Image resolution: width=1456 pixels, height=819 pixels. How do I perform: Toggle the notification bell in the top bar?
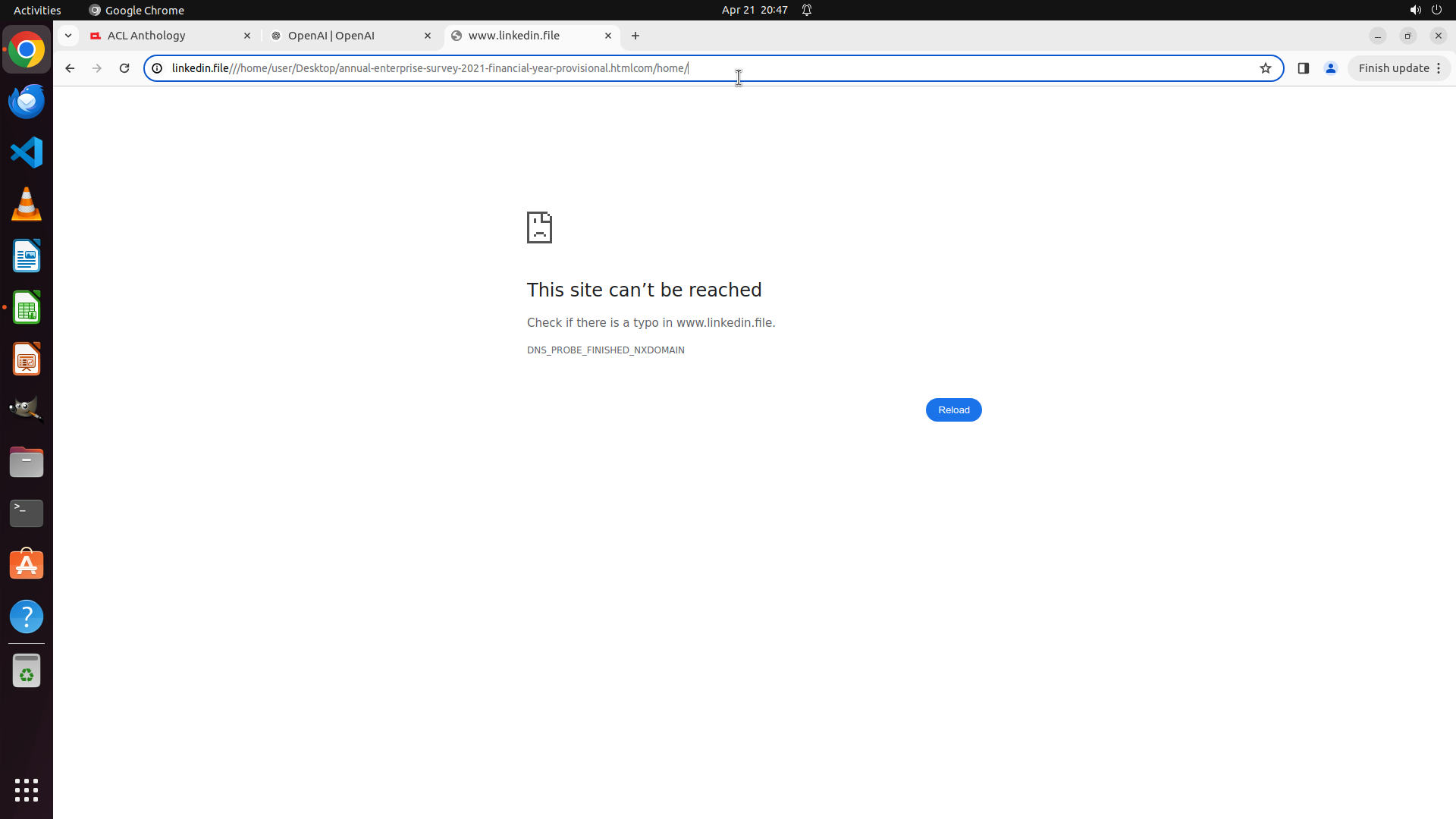coord(807,10)
